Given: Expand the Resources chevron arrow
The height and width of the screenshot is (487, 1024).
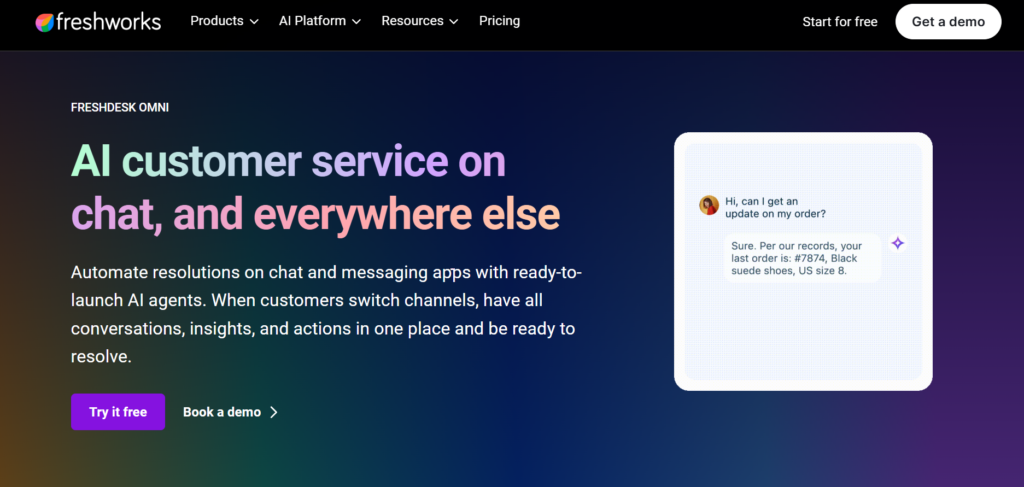Looking at the screenshot, I should (x=454, y=22).
